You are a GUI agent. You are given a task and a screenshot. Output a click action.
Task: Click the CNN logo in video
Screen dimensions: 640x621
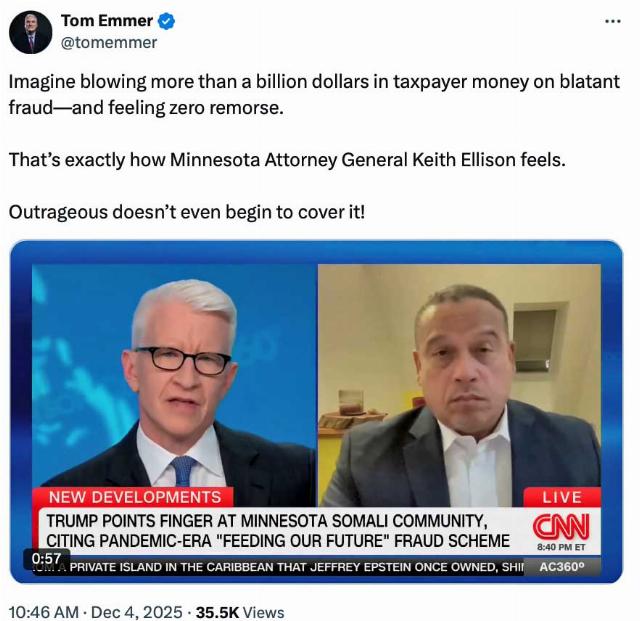561,527
